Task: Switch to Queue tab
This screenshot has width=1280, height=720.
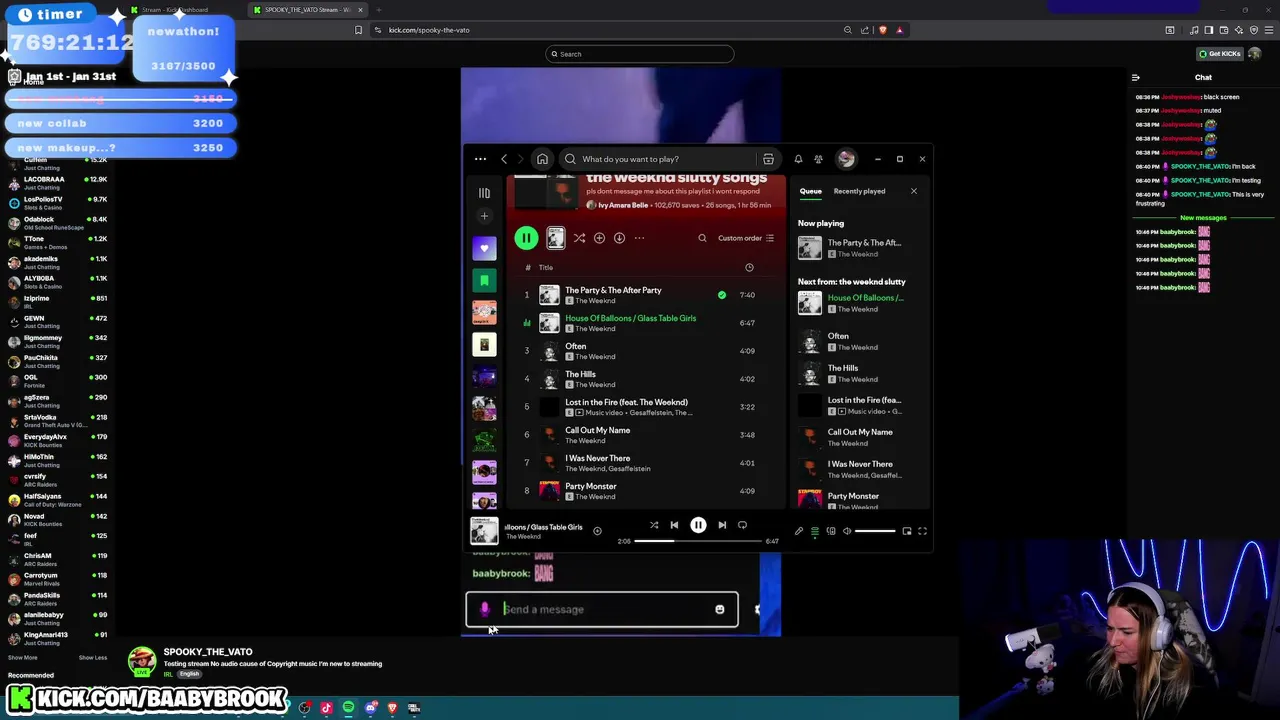Action: (x=810, y=191)
